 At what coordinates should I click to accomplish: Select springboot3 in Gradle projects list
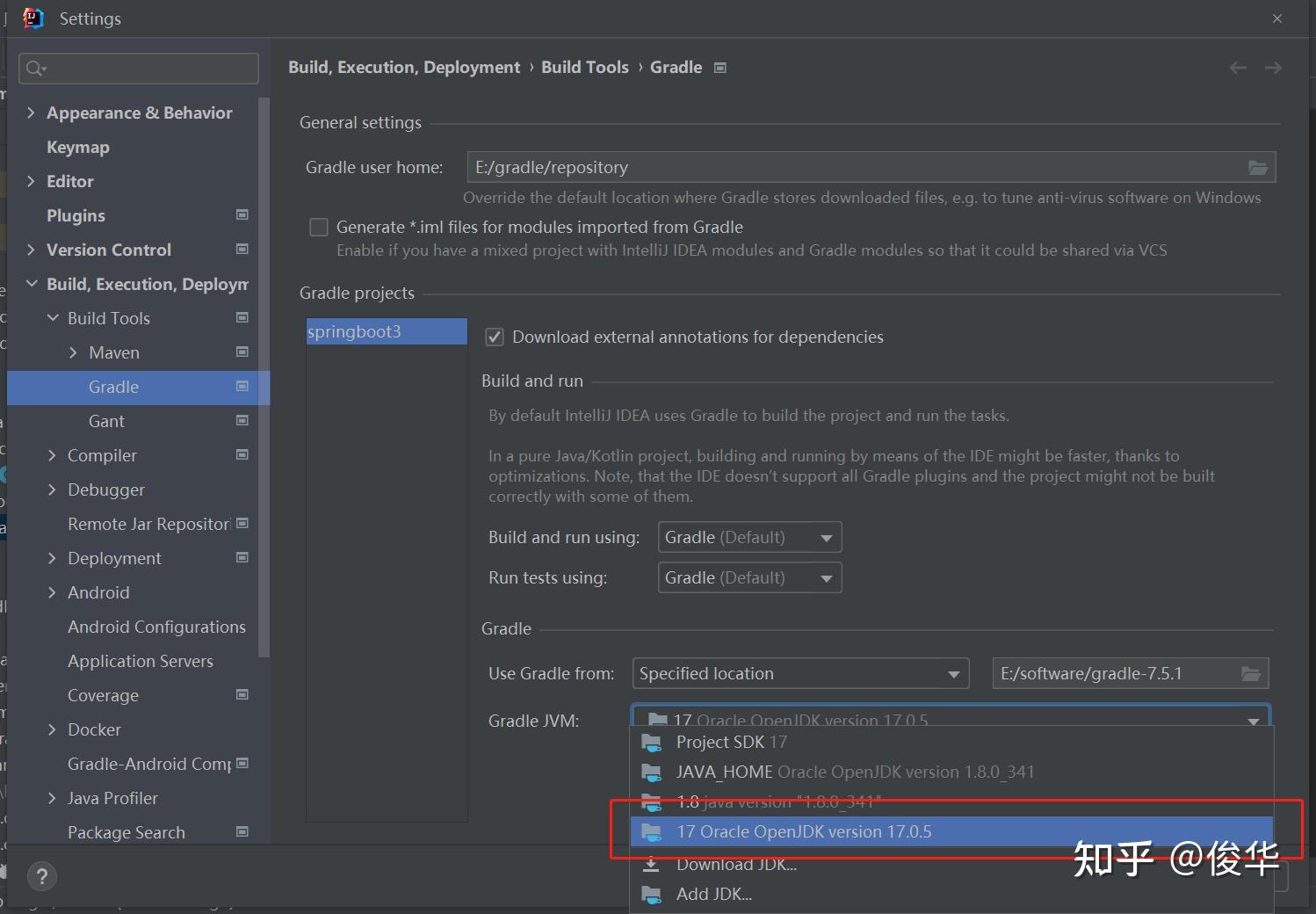[x=387, y=331]
